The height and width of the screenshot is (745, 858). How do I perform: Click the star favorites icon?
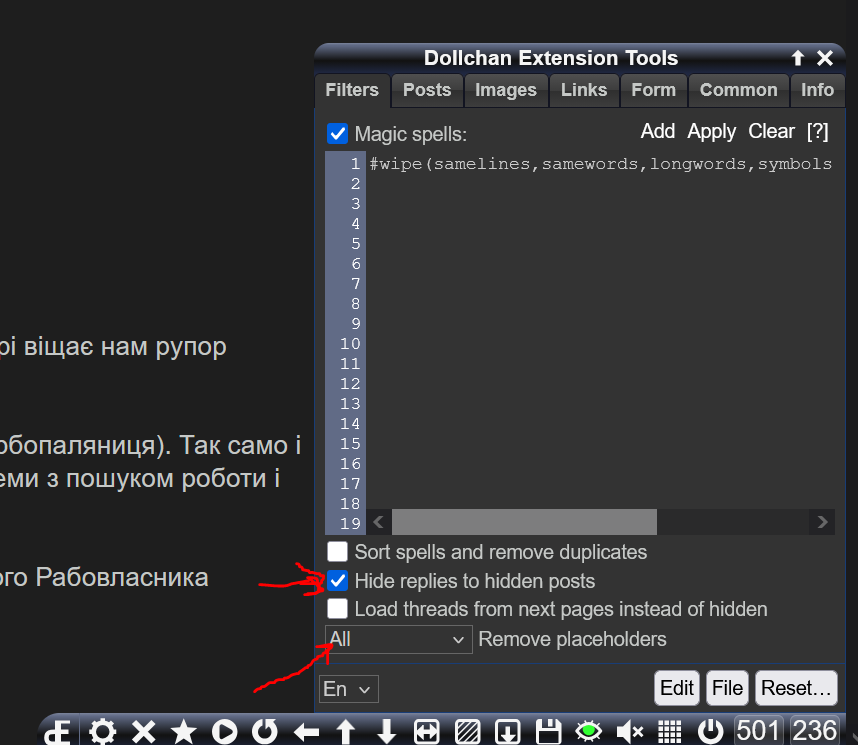pyautogui.click(x=184, y=732)
